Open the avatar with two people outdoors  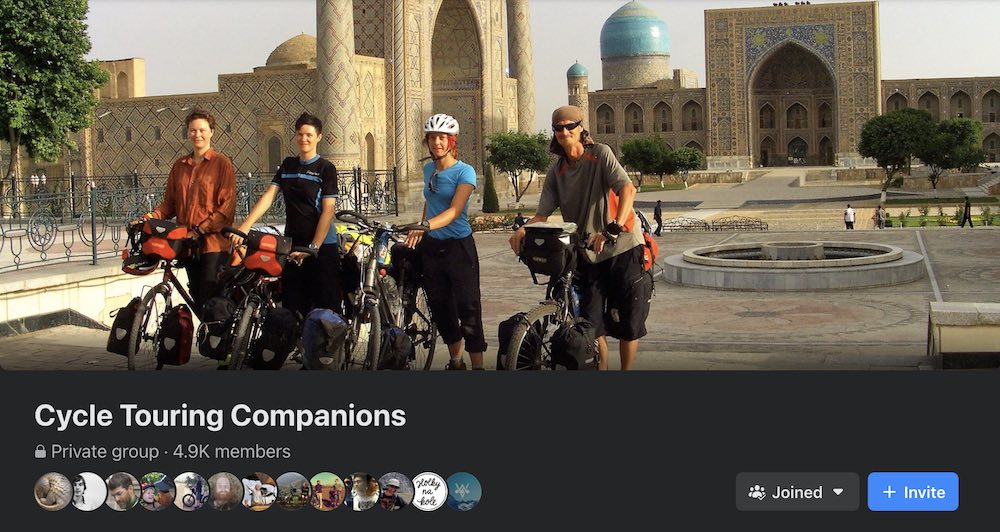point(327,491)
